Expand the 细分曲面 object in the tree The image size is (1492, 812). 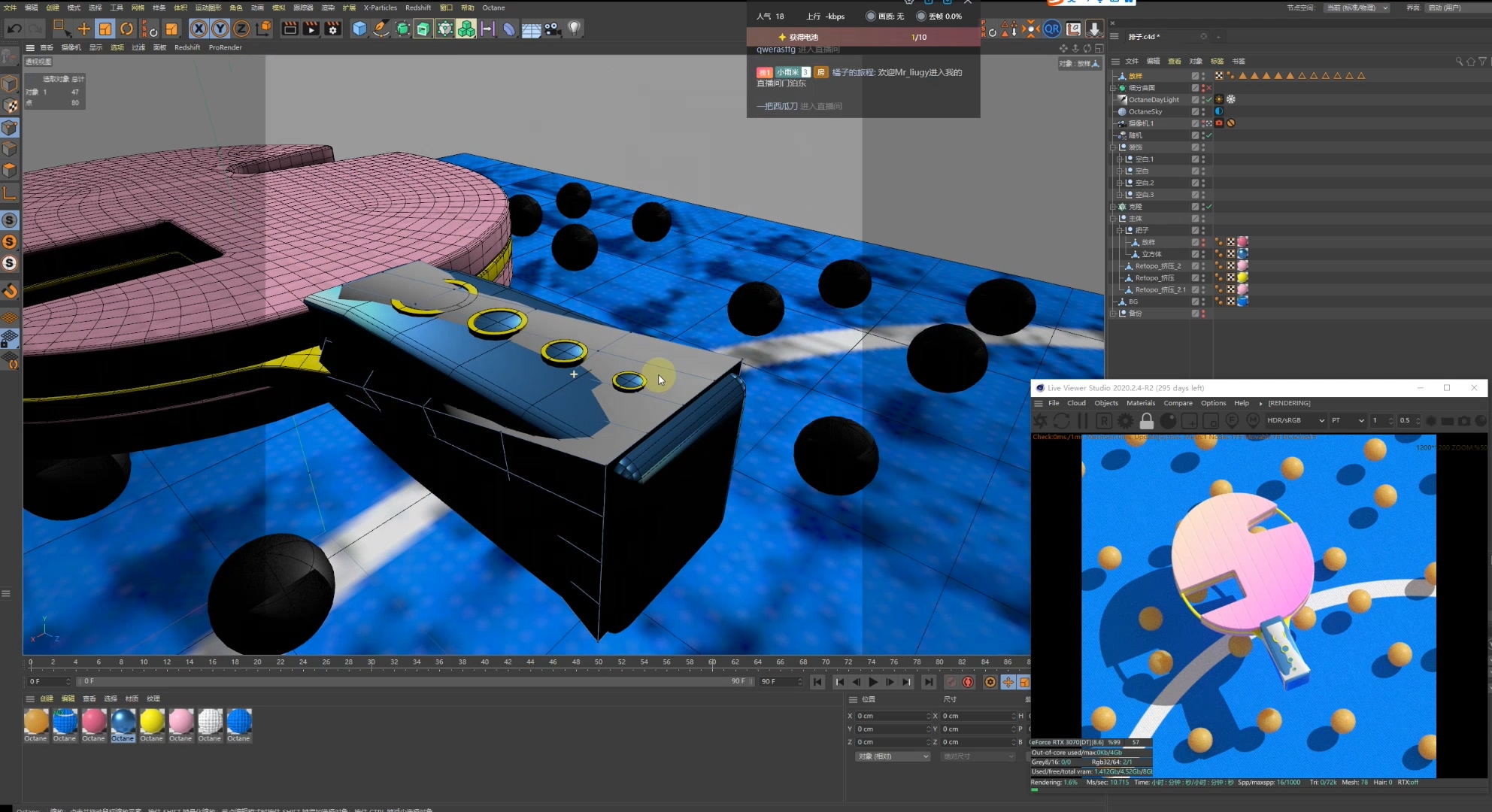(x=1113, y=88)
